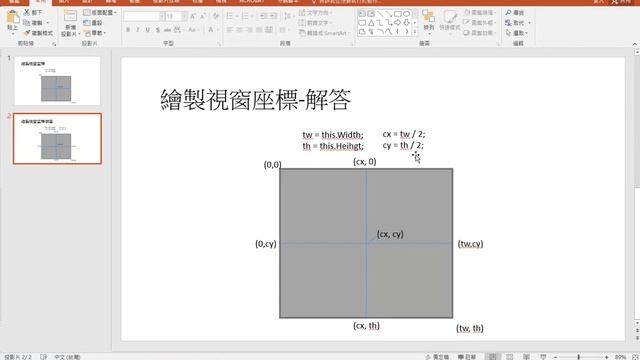Toggle text Shadow formatting
This screenshot has width=640, height=360.
[x=158, y=30]
